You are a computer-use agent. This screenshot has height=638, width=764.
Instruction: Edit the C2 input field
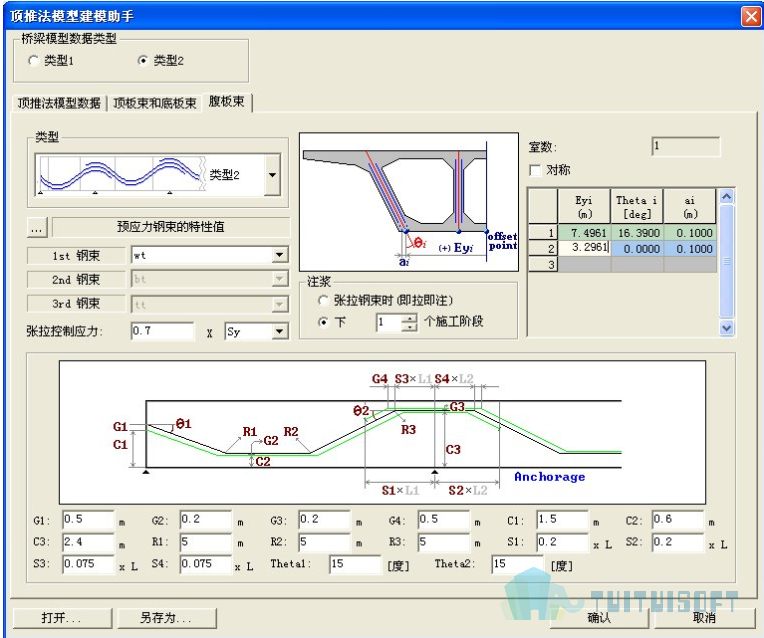click(678, 520)
